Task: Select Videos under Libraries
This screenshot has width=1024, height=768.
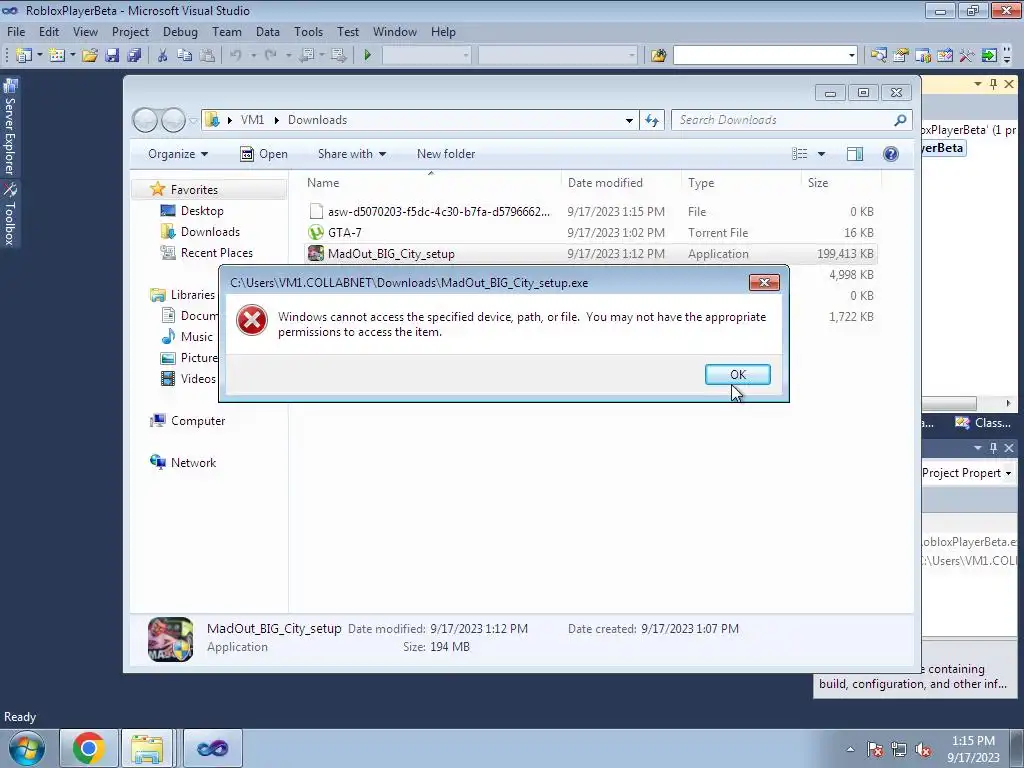Action: click(x=198, y=379)
